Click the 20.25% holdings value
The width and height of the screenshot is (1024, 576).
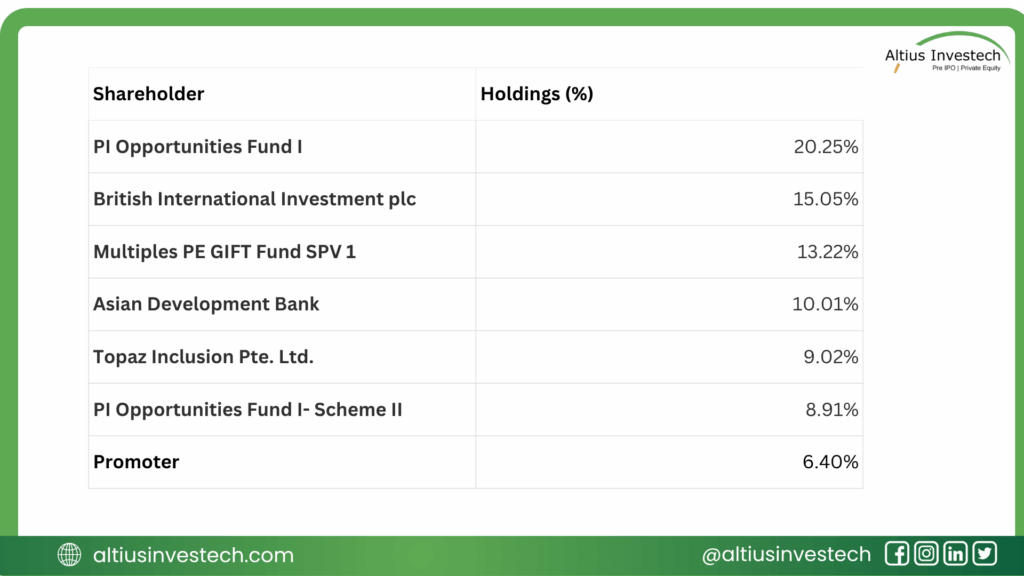(x=825, y=147)
